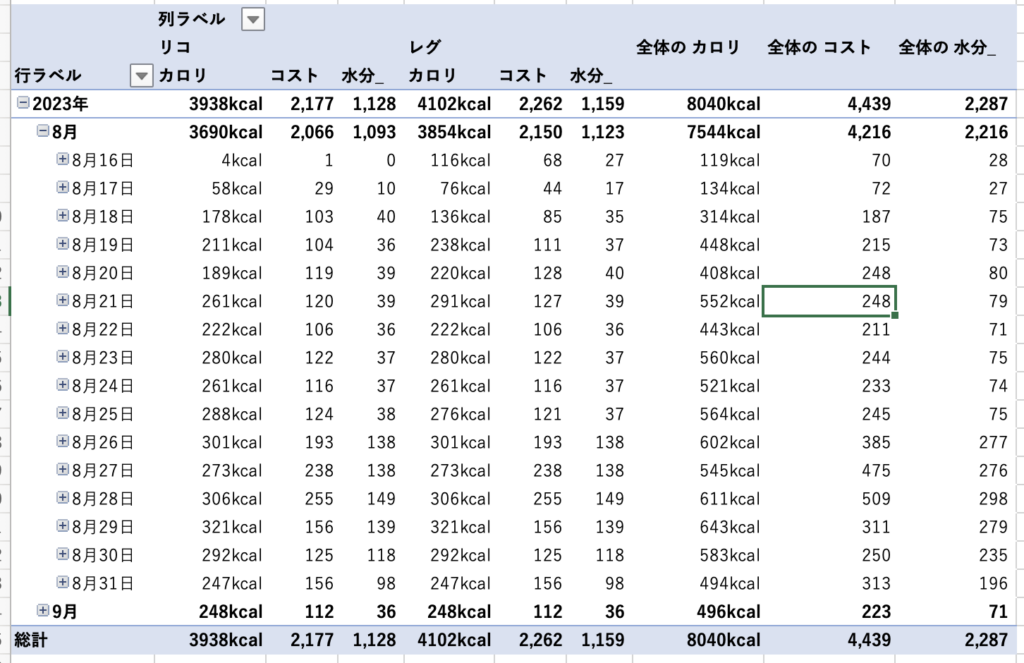
Task: Expand the 9月 month group
Action: click(43, 611)
